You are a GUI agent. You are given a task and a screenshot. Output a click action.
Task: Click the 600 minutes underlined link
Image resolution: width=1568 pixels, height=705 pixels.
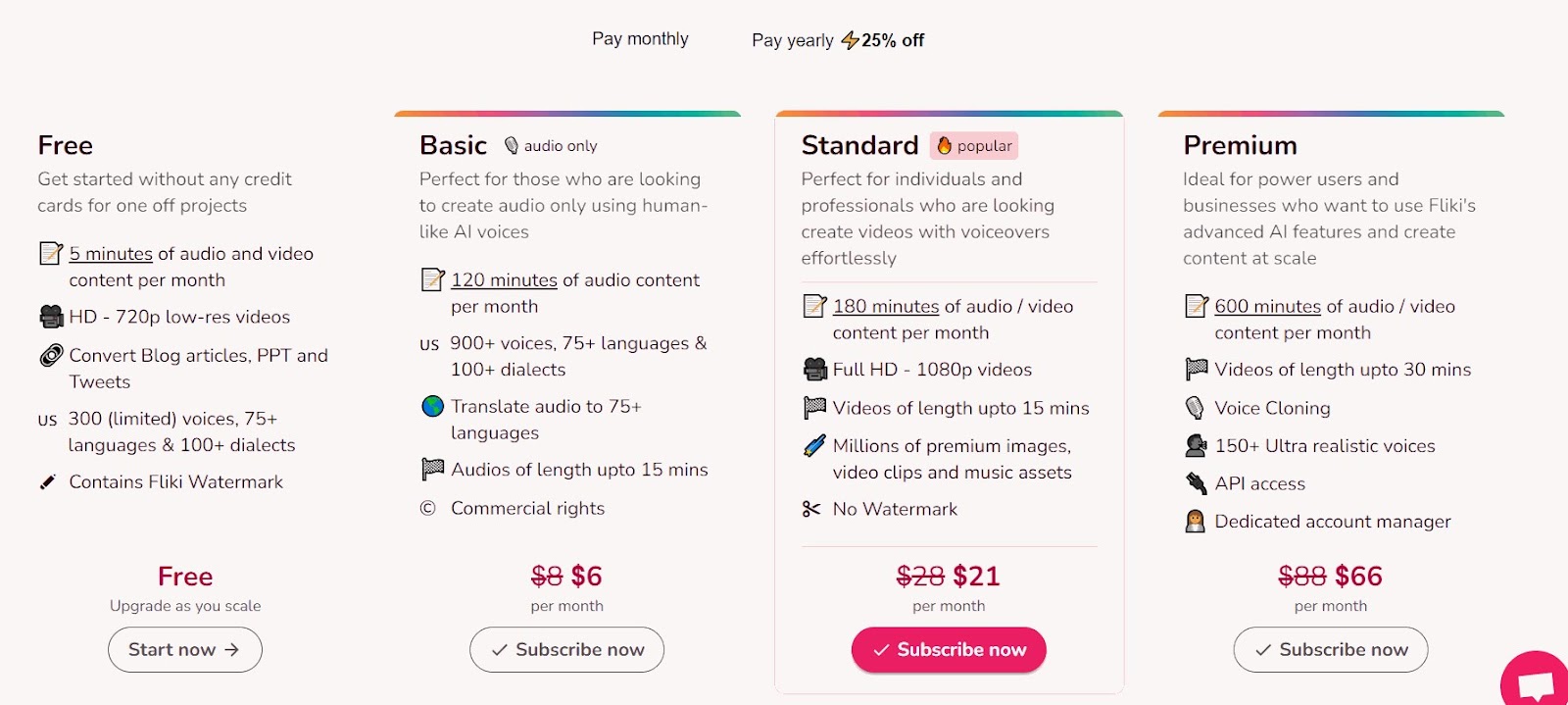pyautogui.click(x=1267, y=307)
